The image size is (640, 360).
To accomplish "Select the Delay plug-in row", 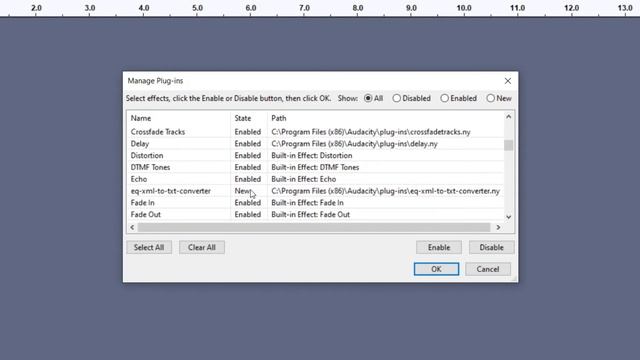I will [316, 144].
